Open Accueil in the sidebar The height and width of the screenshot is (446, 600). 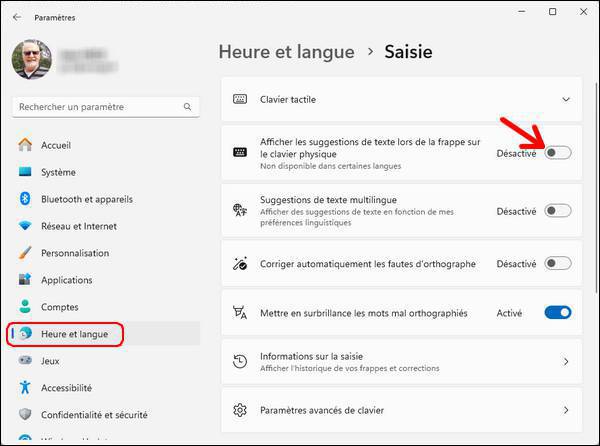click(106, 145)
